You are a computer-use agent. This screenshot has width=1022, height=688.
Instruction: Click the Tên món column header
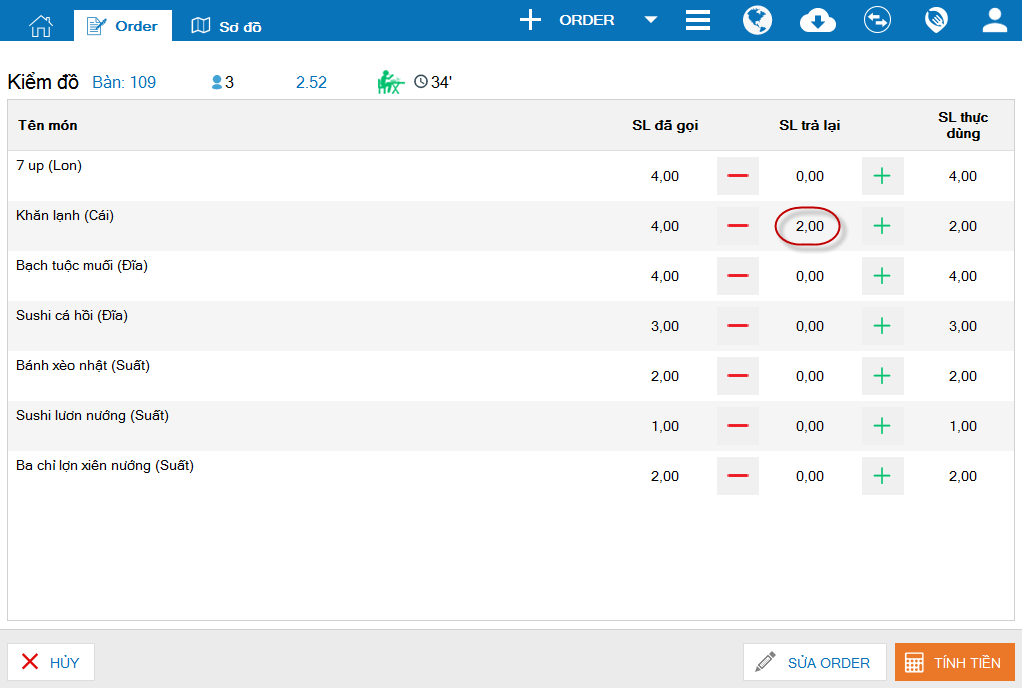[x=48, y=125]
